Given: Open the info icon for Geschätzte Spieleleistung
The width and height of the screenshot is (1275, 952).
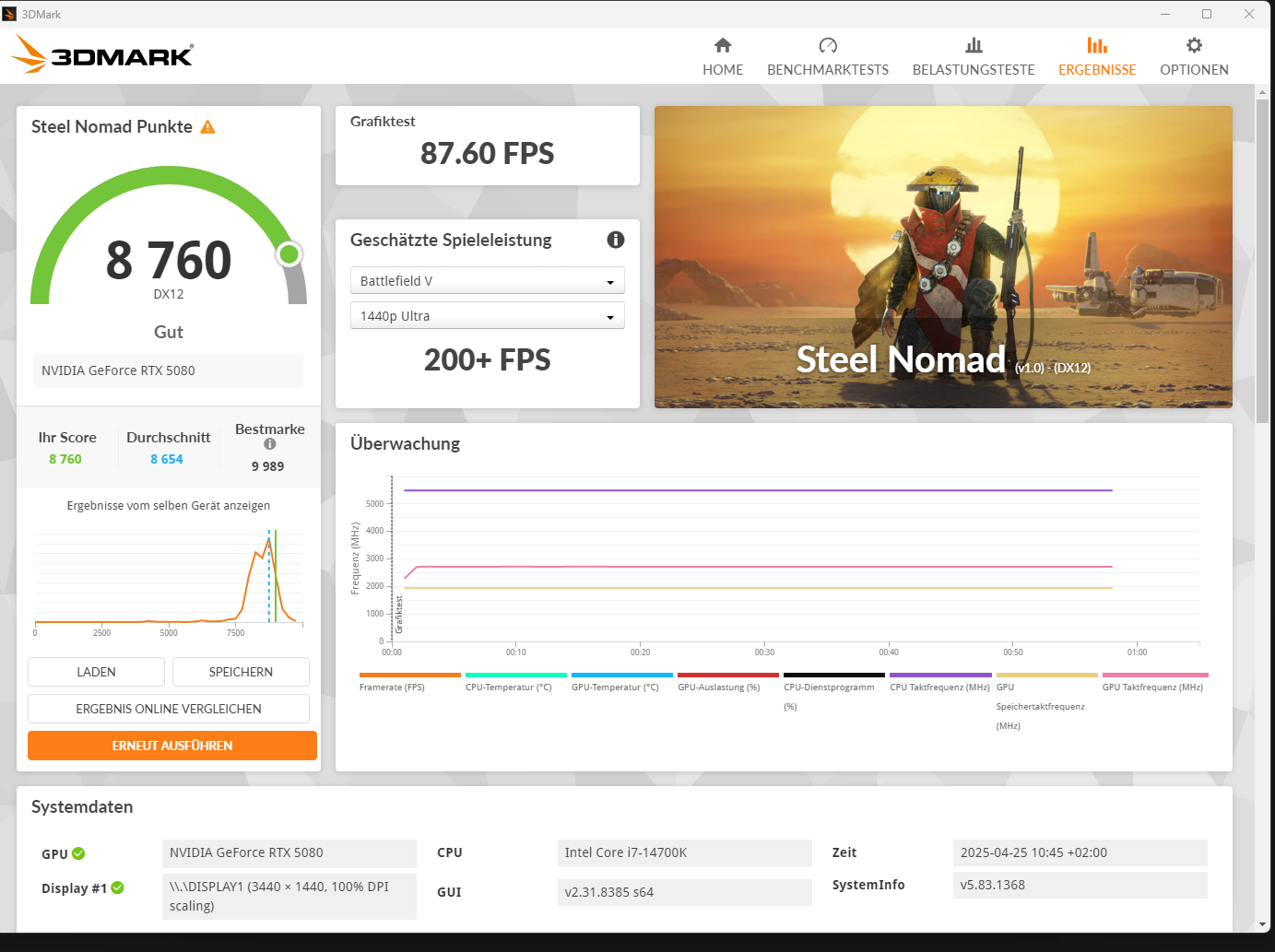Looking at the screenshot, I should pyautogui.click(x=616, y=240).
